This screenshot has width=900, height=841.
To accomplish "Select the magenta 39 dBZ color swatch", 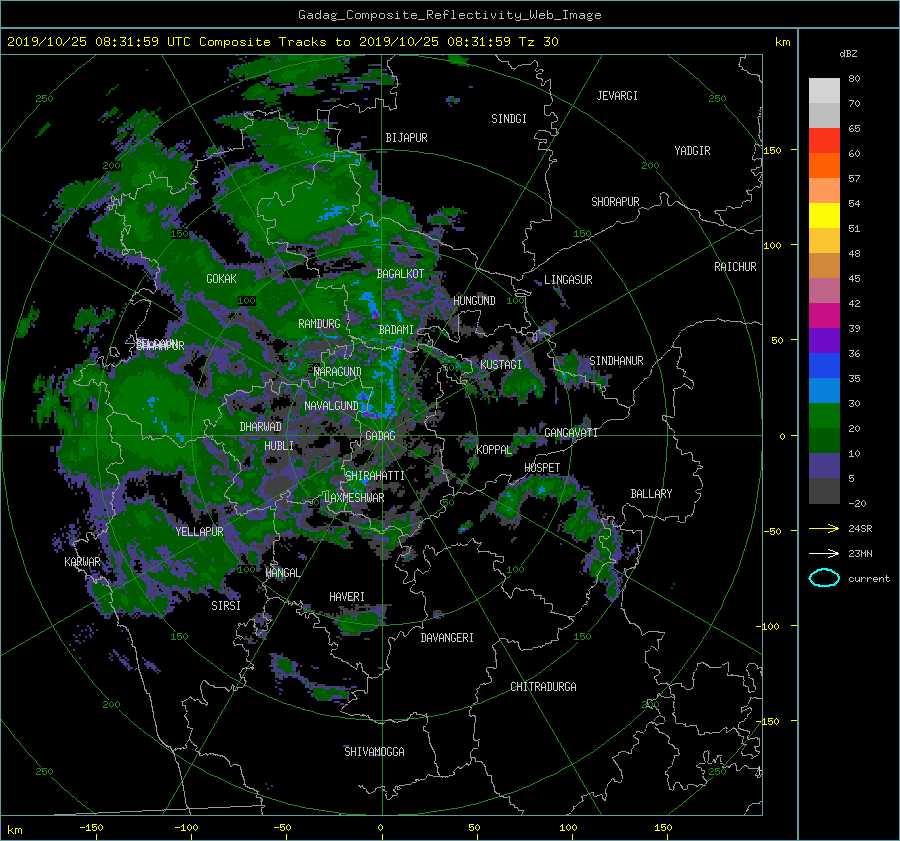I will coord(824,315).
